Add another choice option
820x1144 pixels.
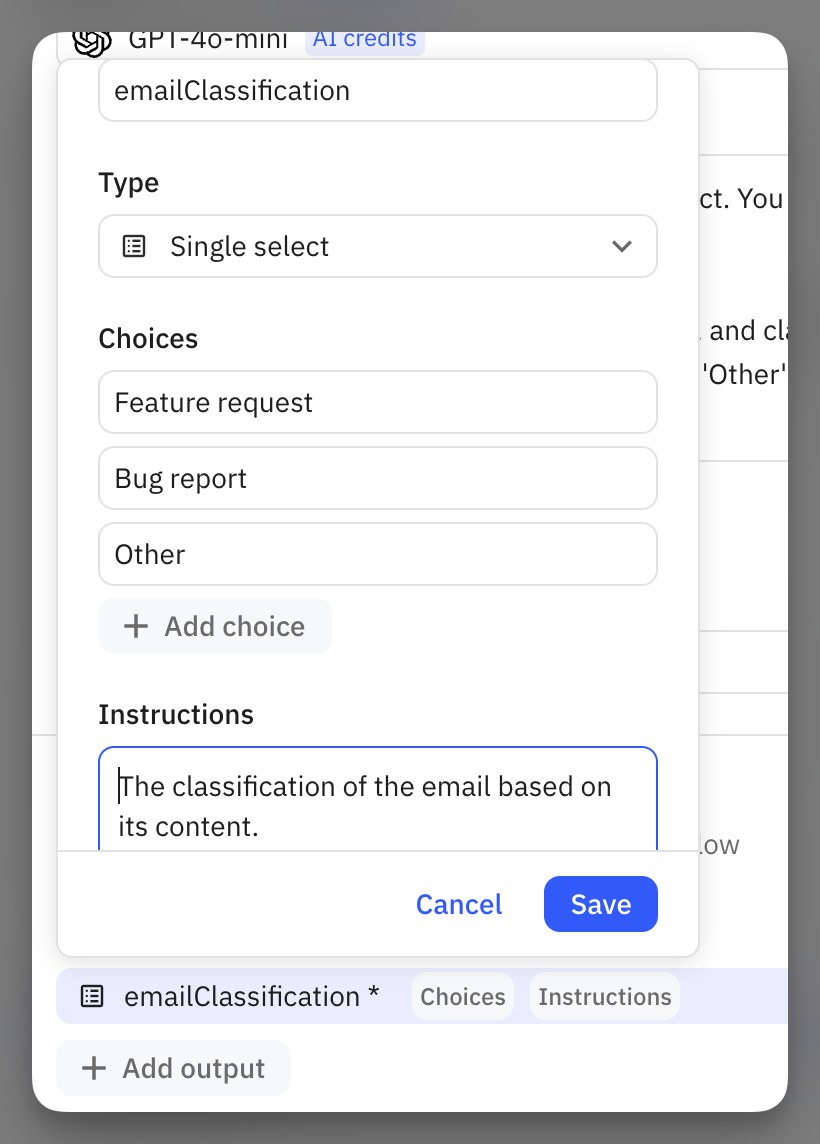coord(214,626)
